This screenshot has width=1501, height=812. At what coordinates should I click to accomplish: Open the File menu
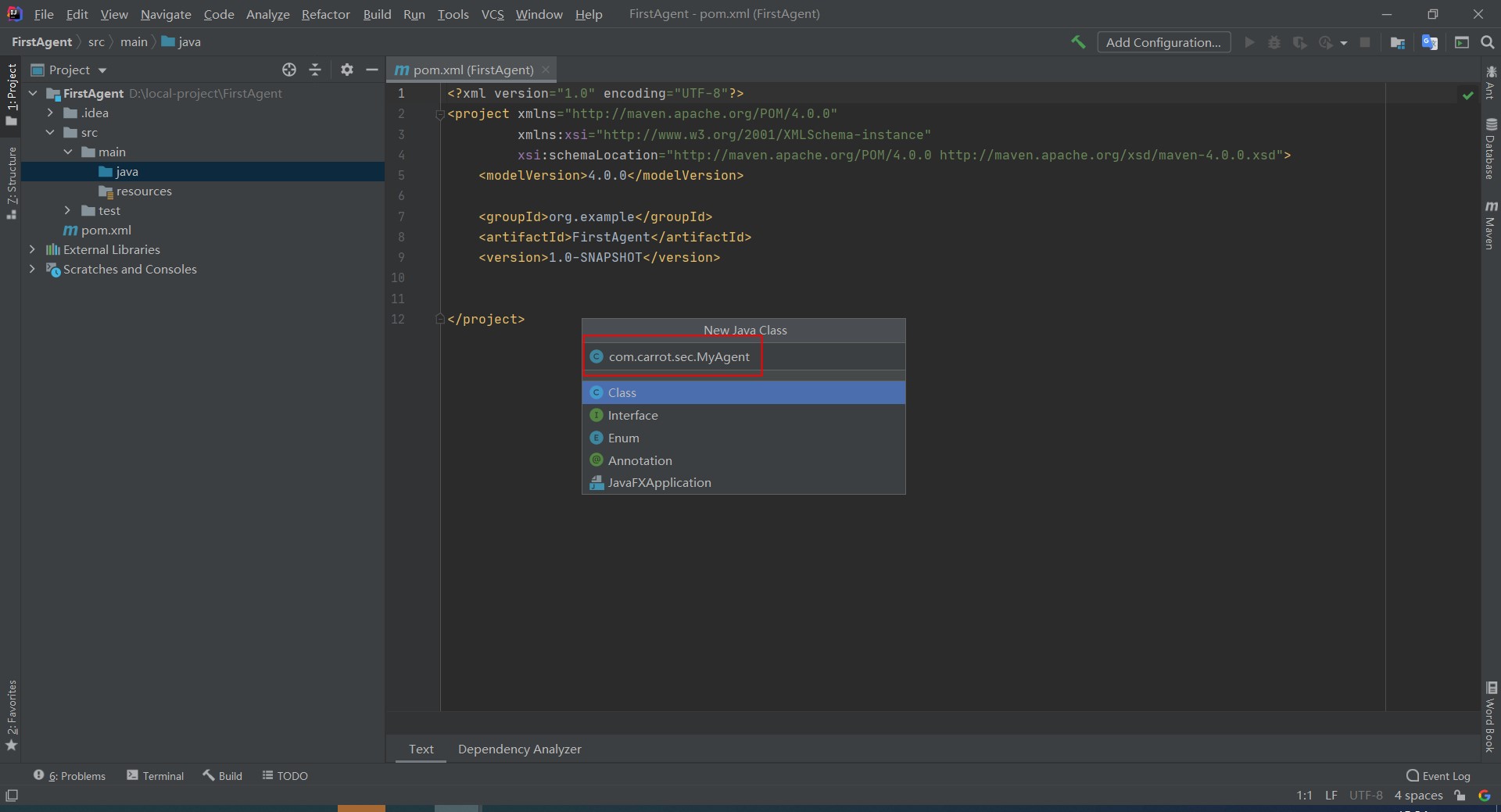44,14
